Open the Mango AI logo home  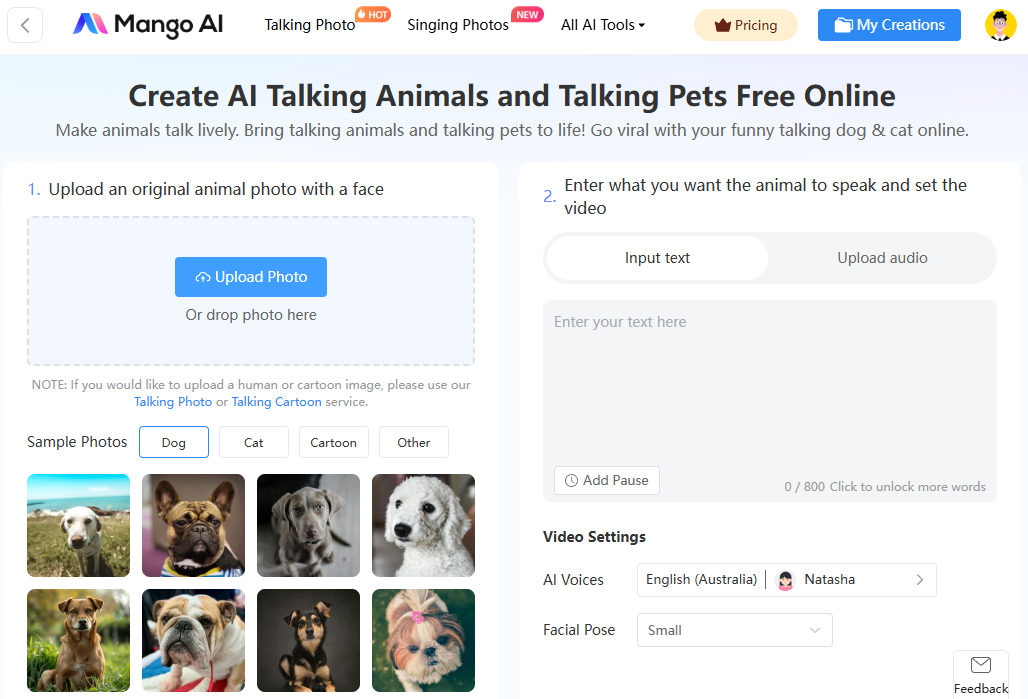click(148, 25)
